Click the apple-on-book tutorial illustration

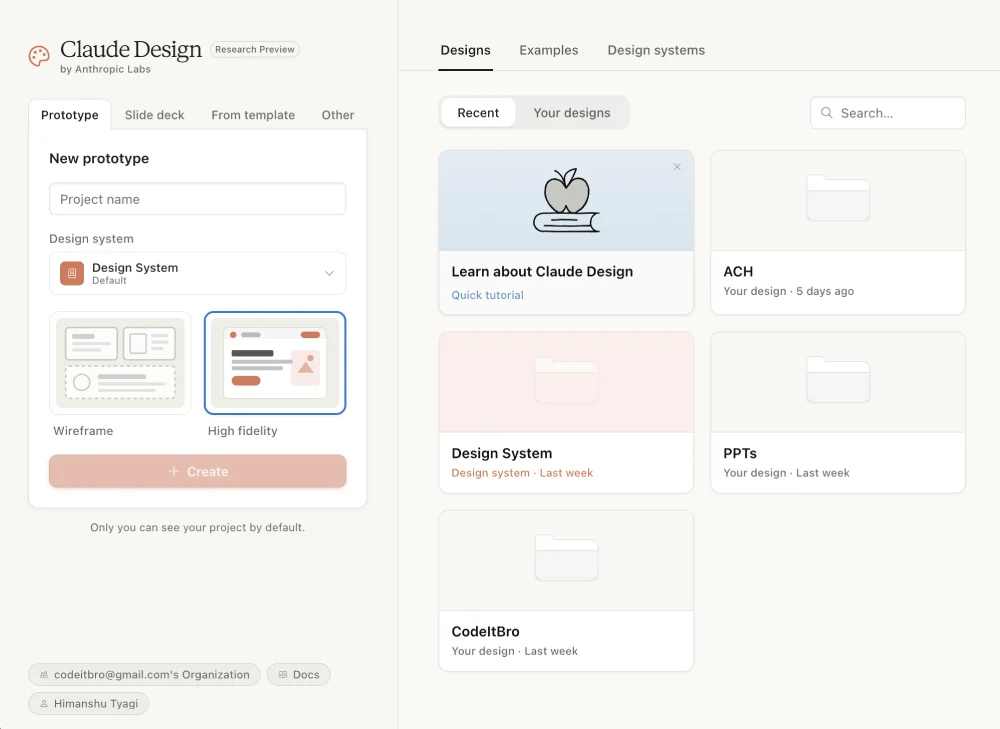tap(567, 200)
